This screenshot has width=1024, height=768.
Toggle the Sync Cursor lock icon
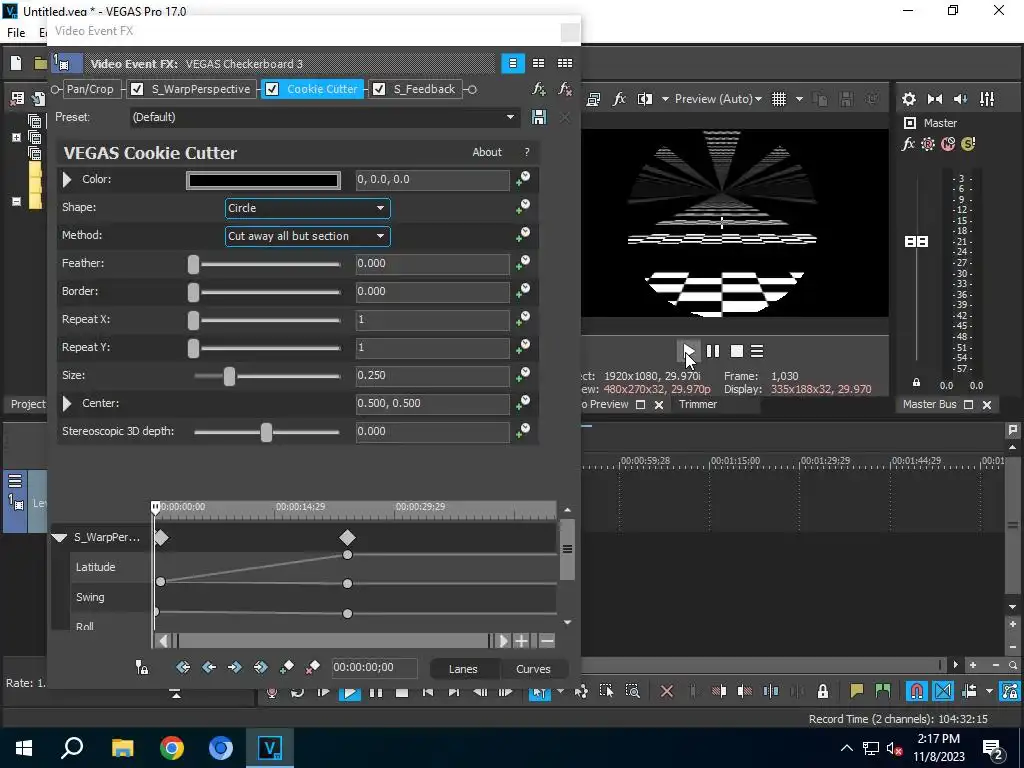point(142,667)
